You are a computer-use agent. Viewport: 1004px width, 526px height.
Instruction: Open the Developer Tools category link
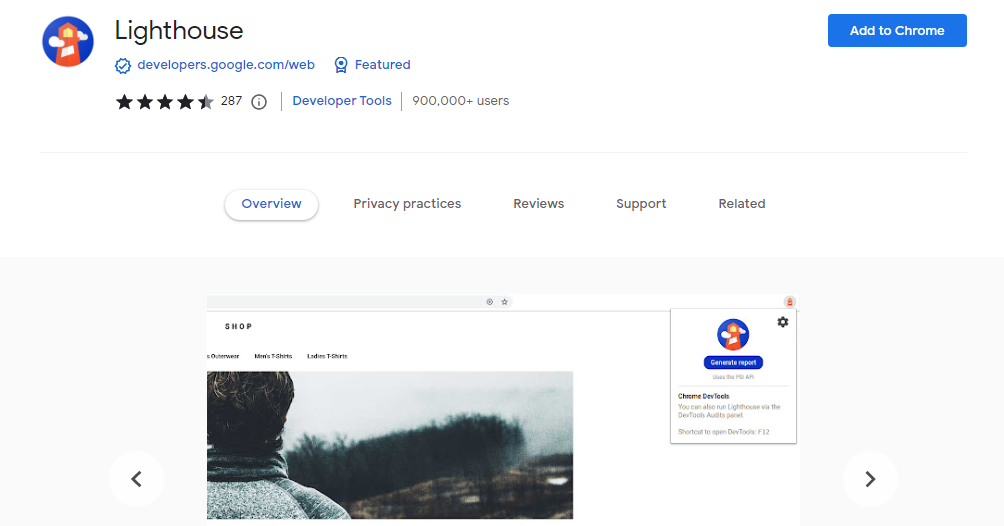pos(342,101)
